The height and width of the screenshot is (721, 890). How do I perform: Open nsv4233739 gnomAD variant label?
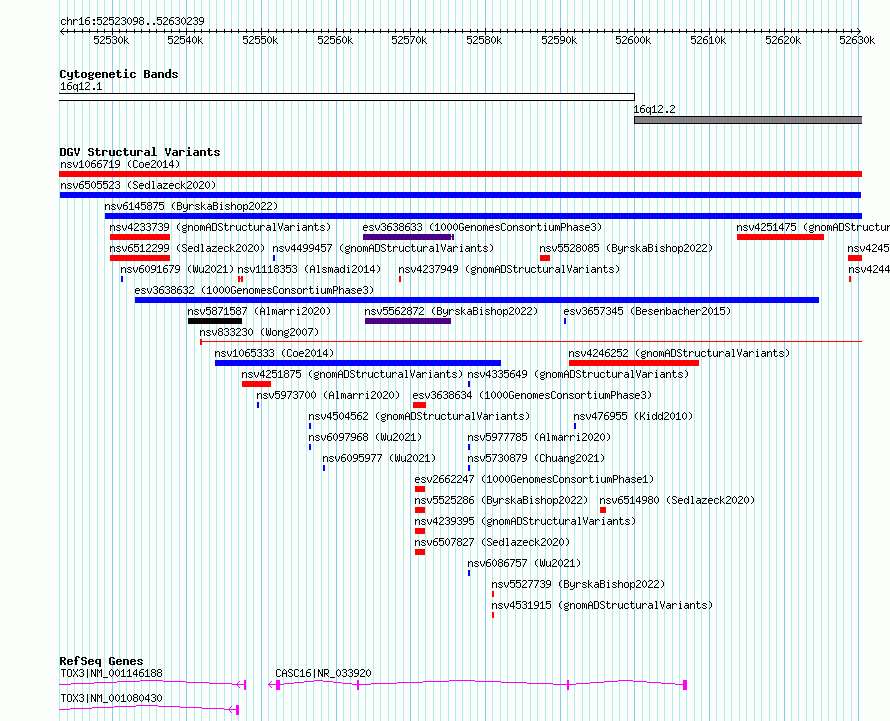tap(220, 227)
